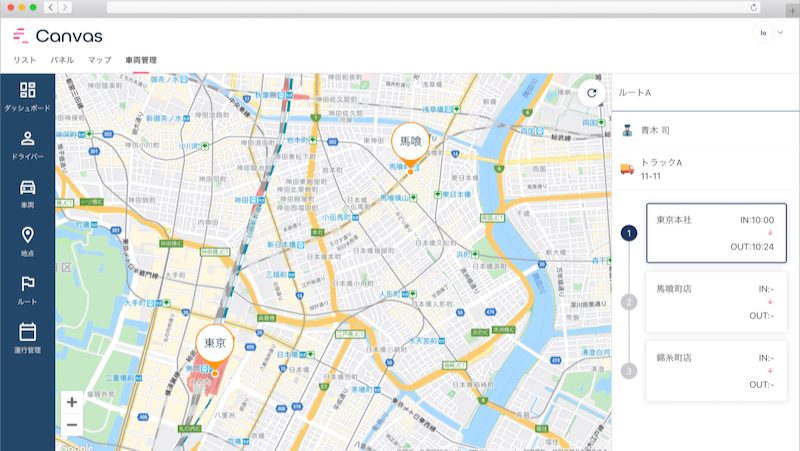Switch to the パネル tab
800x451 pixels.
pos(62,61)
